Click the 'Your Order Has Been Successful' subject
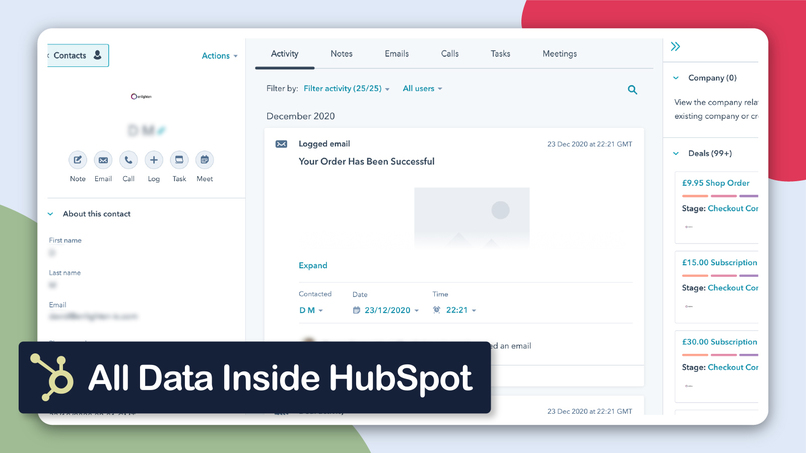This screenshot has width=806, height=453. pos(367,161)
